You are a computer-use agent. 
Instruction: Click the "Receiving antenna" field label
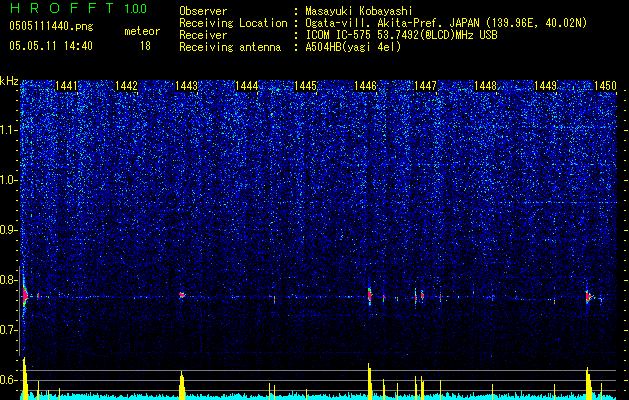click(x=230, y=47)
